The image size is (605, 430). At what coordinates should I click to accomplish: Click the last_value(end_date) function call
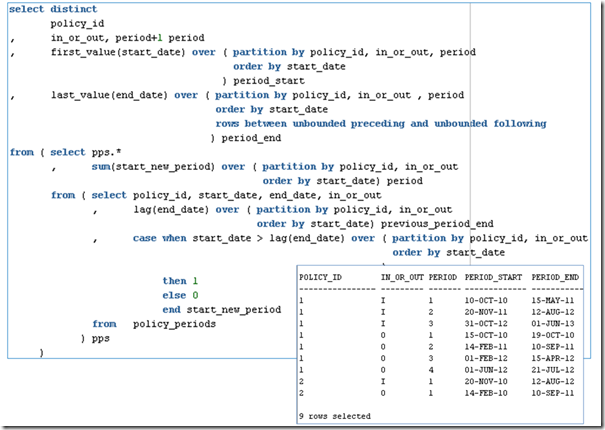[x=111, y=95]
